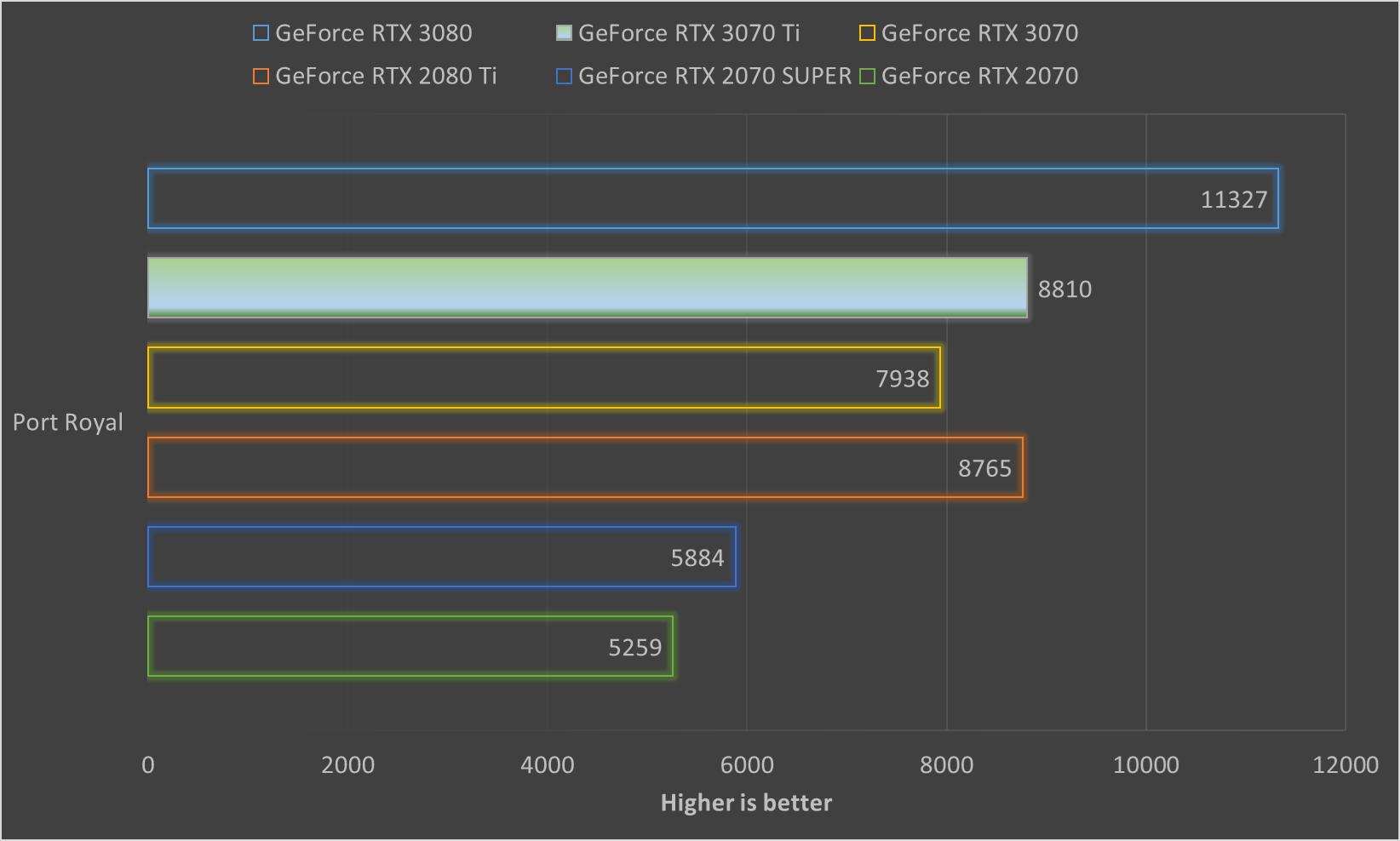Click the 11327 data label
Screen dimensions: 1400x841
coord(1234,199)
